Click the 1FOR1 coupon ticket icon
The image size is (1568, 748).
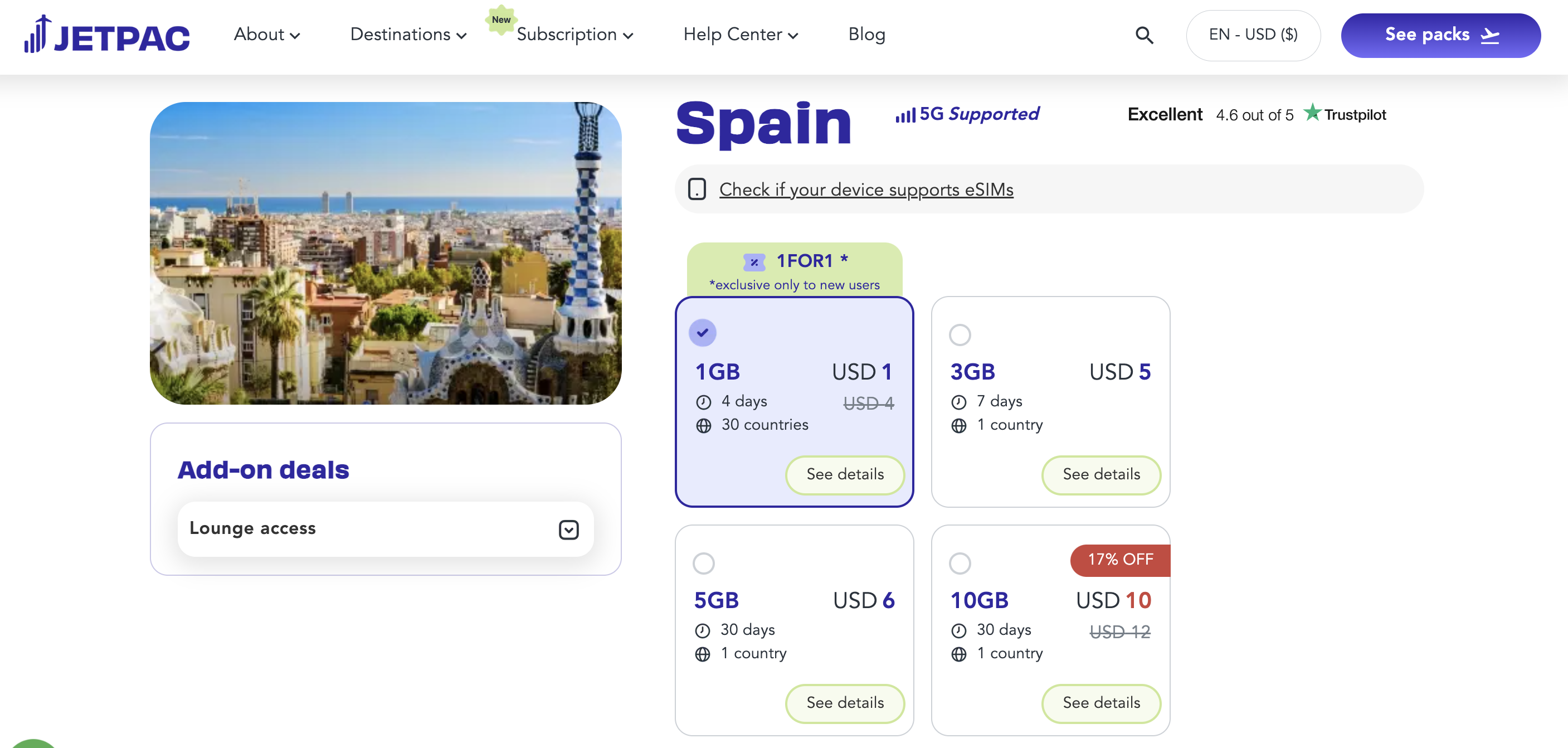point(753,262)
